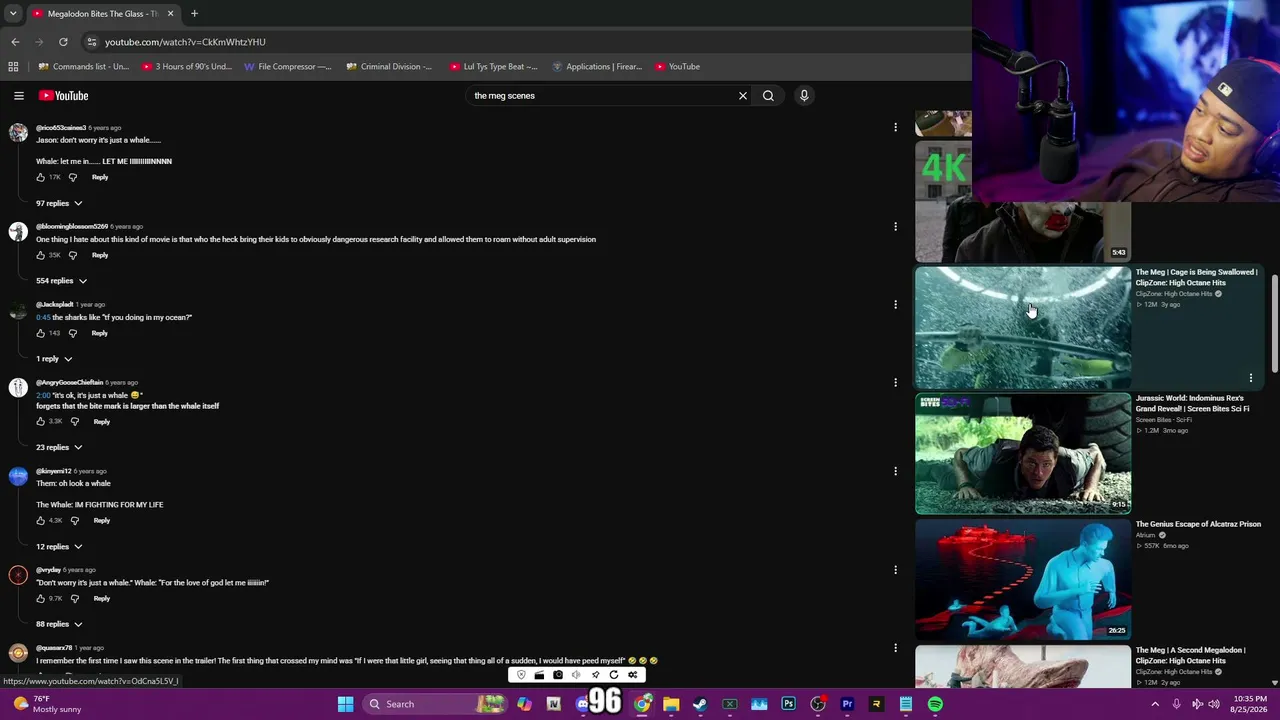
Task: Dislike the "For the love of god" comment
Action: (74, 598)
